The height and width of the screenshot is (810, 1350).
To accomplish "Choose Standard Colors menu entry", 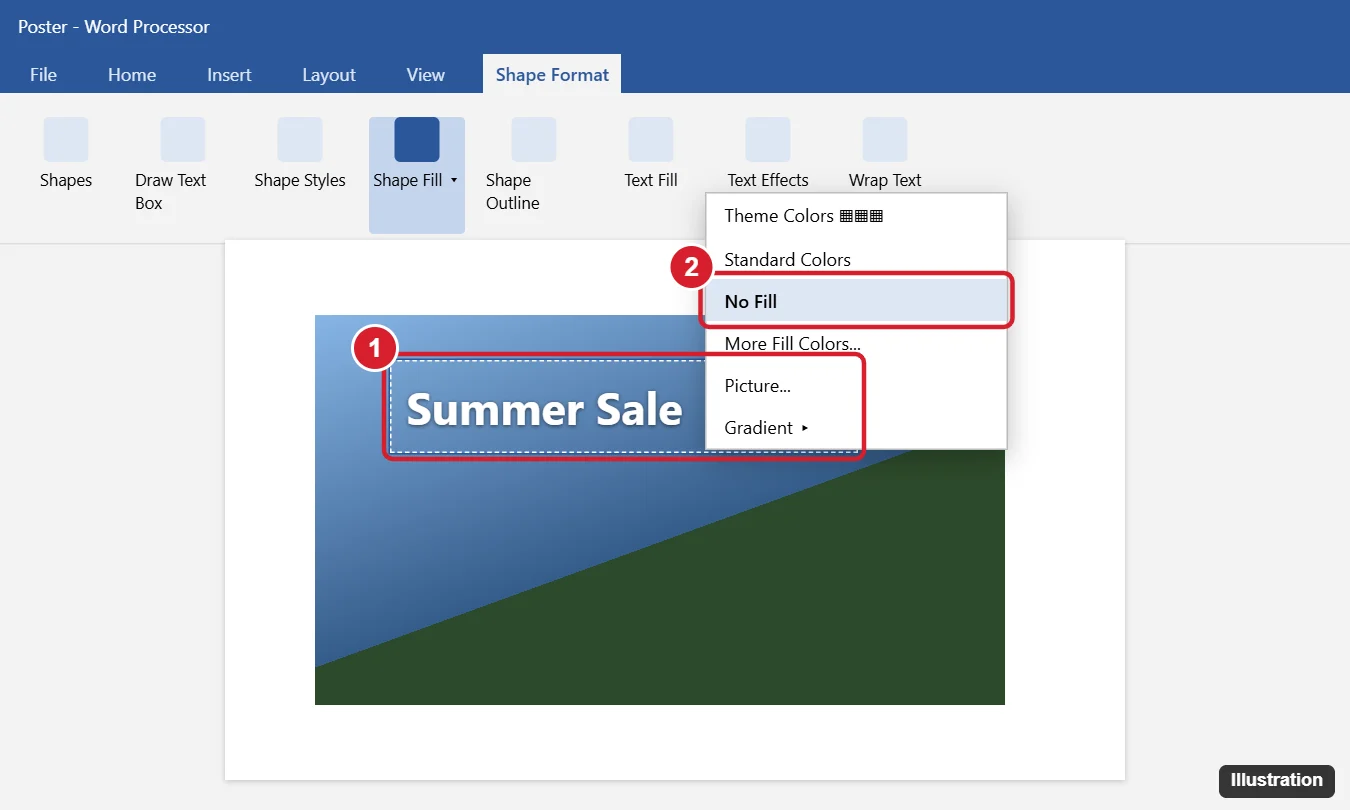I will (x=856, y=260).
